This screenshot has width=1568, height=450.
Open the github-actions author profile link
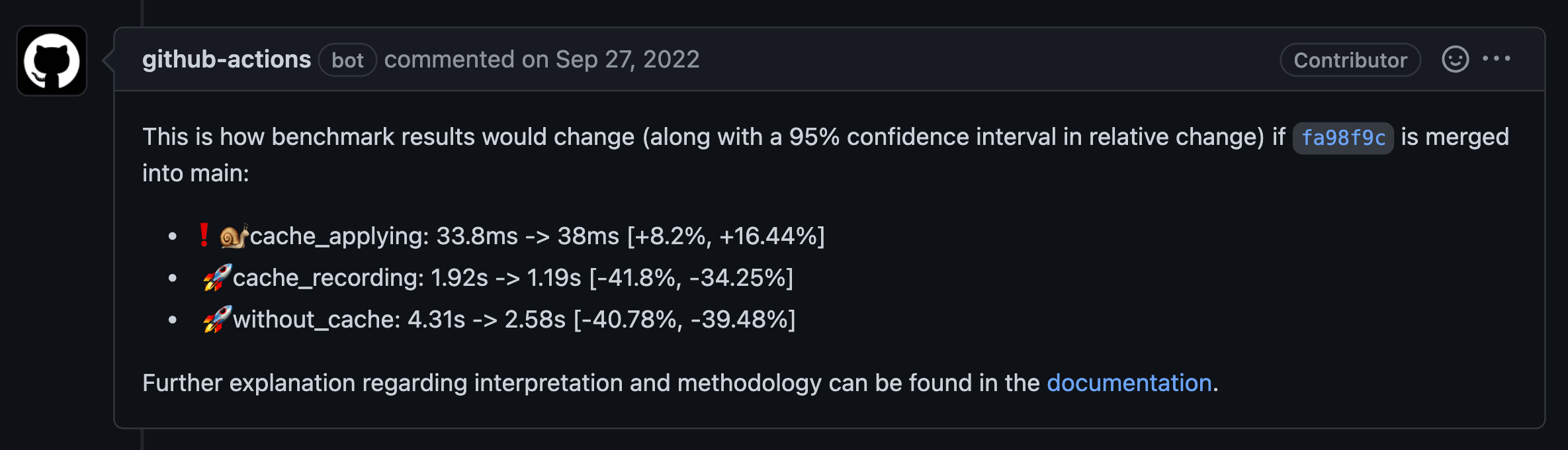point(226,60)
